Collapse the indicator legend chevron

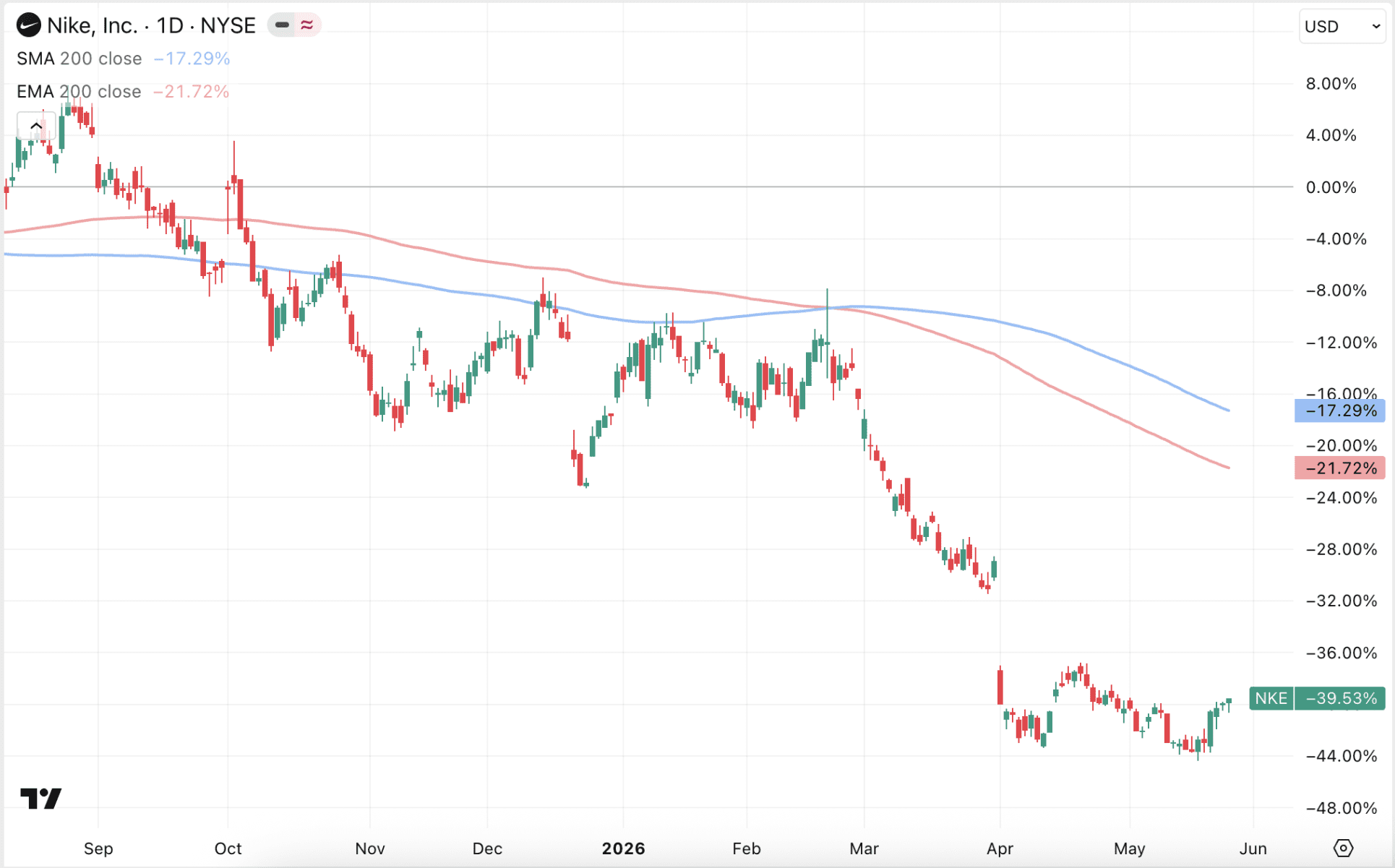point(36,126)
